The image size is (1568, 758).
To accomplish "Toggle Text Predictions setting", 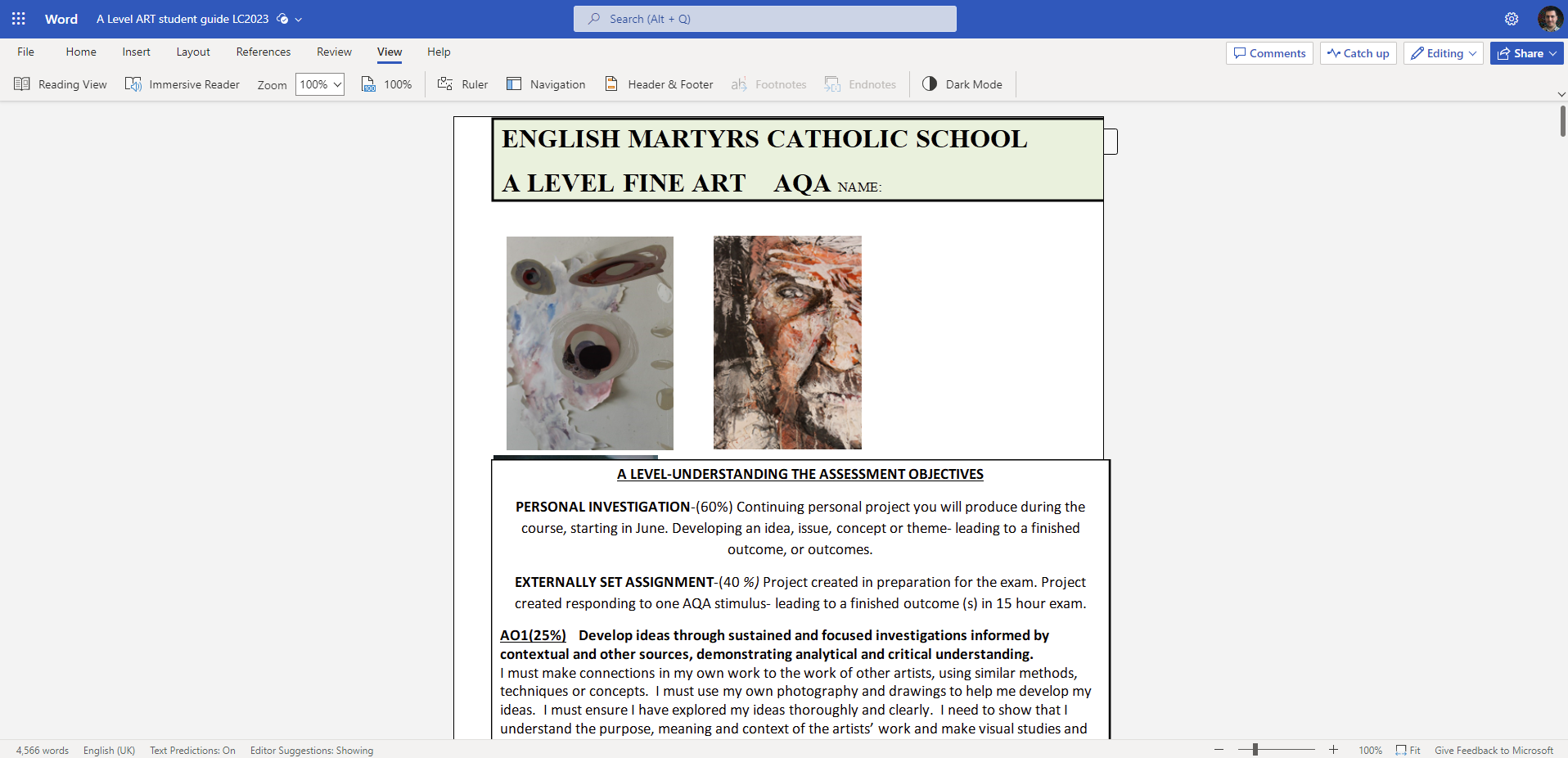I will click(x=192, y=751).
